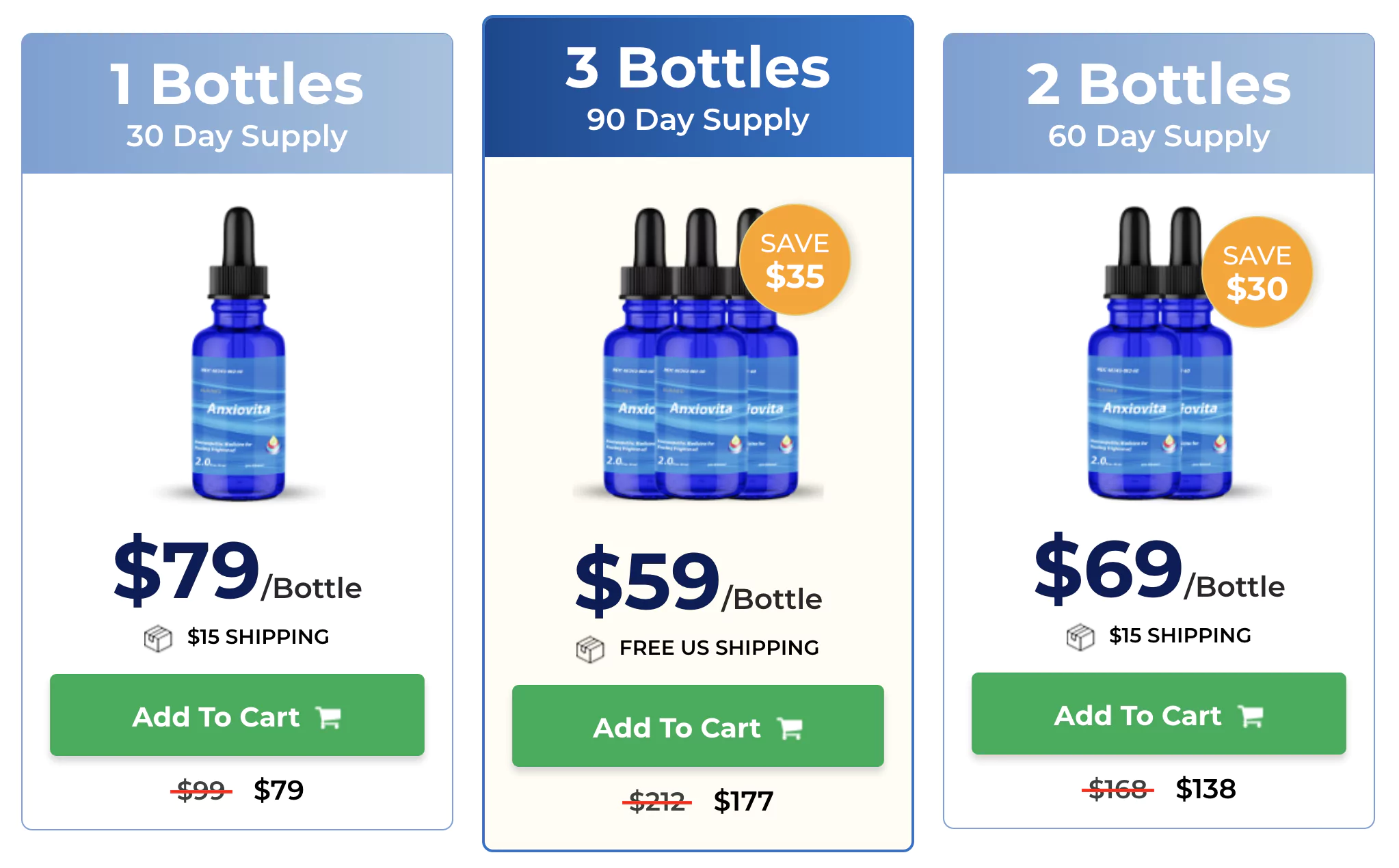Click the cart icon inside the 2-bottle Add To Cart button
The height and width of the screenshot is (868, 1399).
(x=1251, y=715)
